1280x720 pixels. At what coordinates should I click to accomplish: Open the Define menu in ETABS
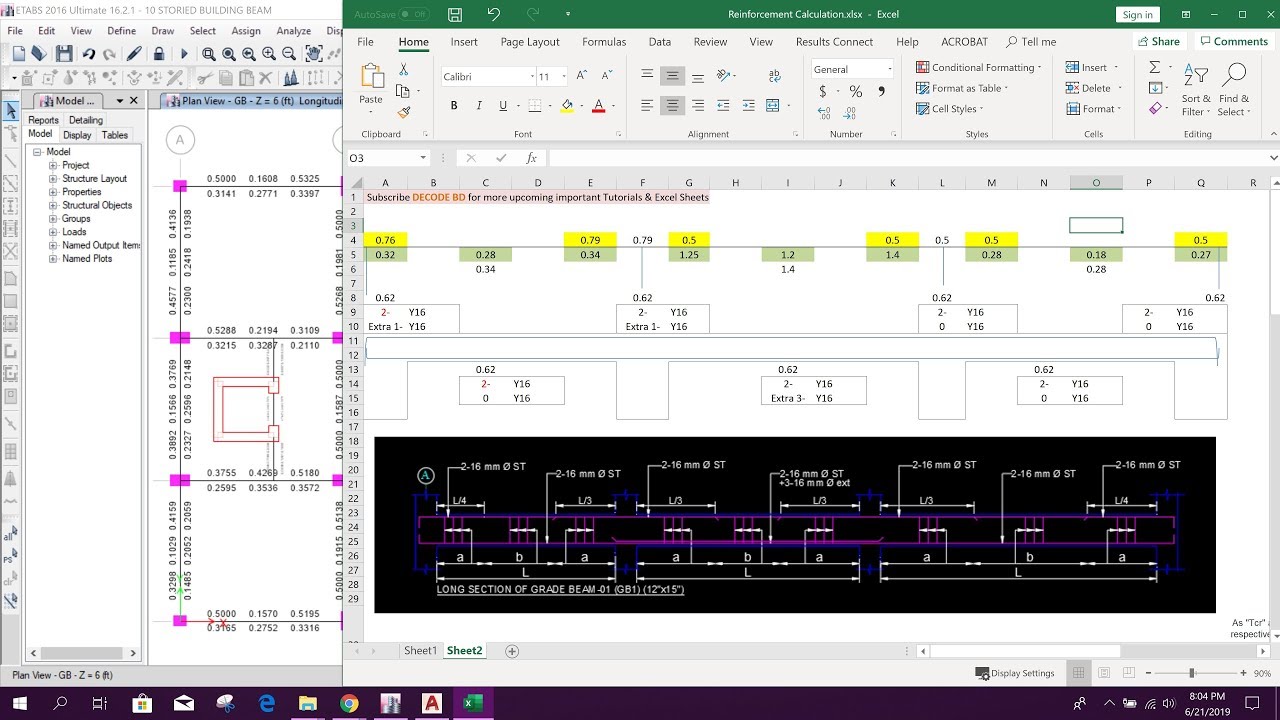tap(121, 30)
